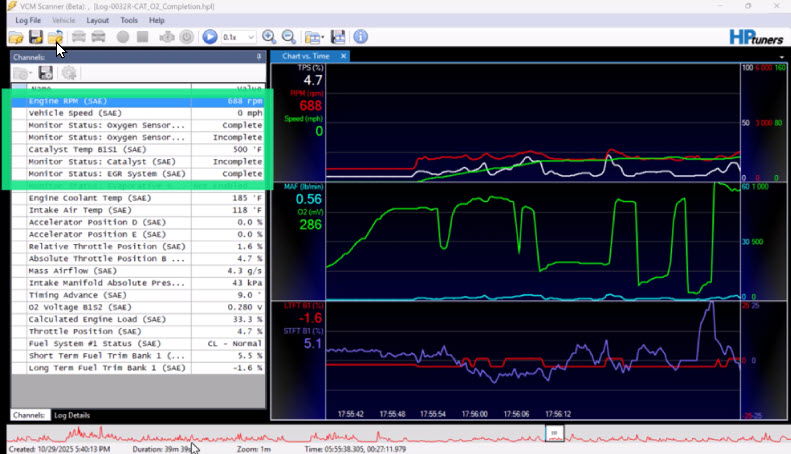Image resolution: width=791 pixels, height=454 pixels.
Task: Open the Layout menu
Action: (97, 20)
